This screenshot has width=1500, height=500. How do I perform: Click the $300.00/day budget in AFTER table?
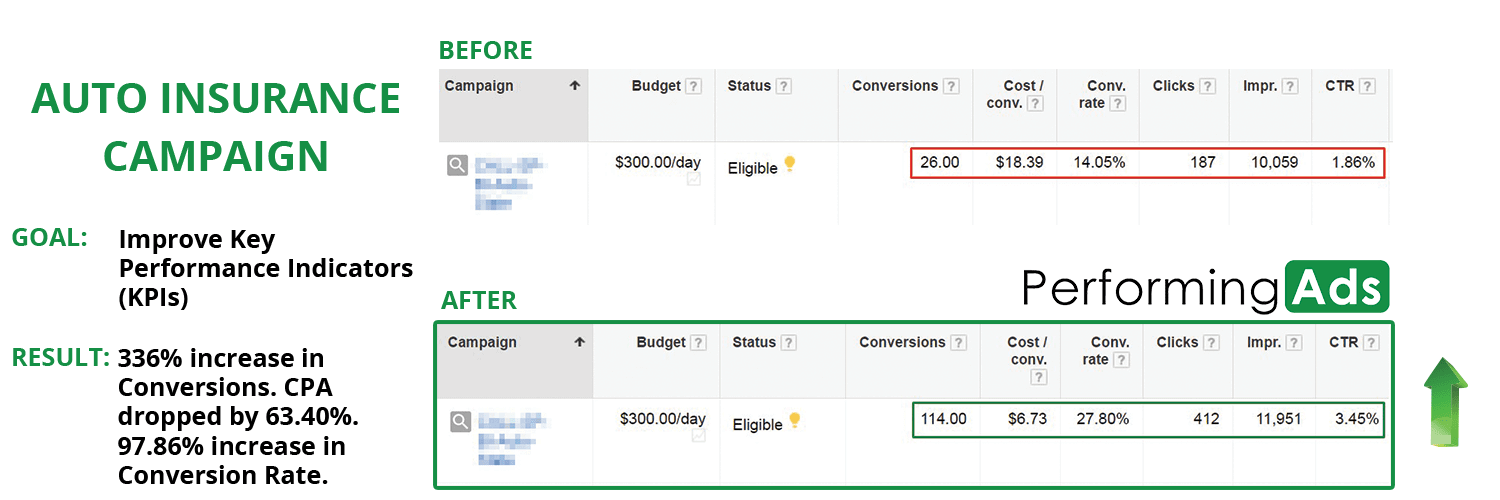[x=663, y=418]
